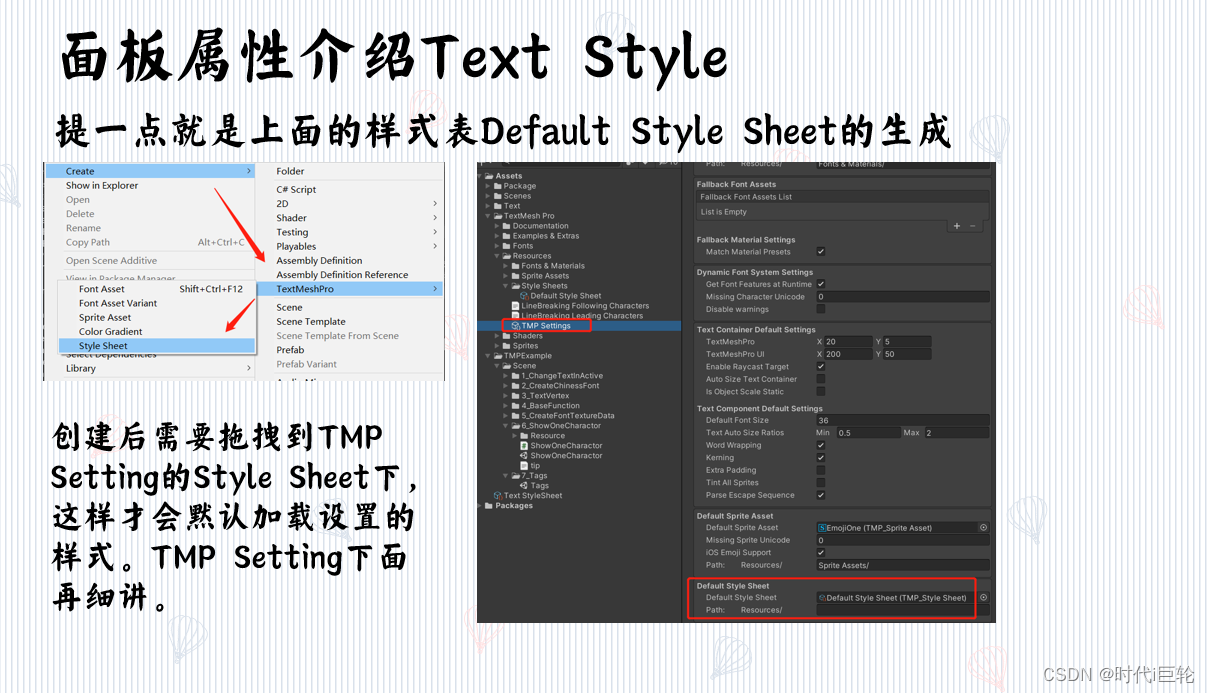Image resolution: width=1210 pixels, height=693 pixels.
Task: Click the Resource folder icon under 6_ShowOneCharactor
Action: coord(524,435)
